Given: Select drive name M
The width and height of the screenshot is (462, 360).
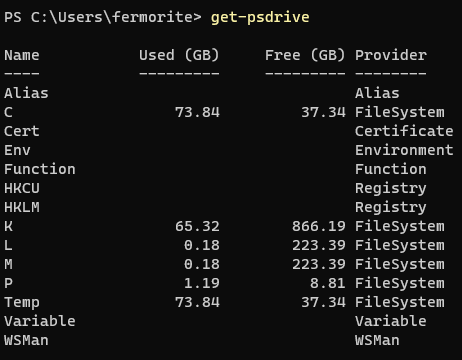Looking at the screenshot, I should tap(8, 264).
